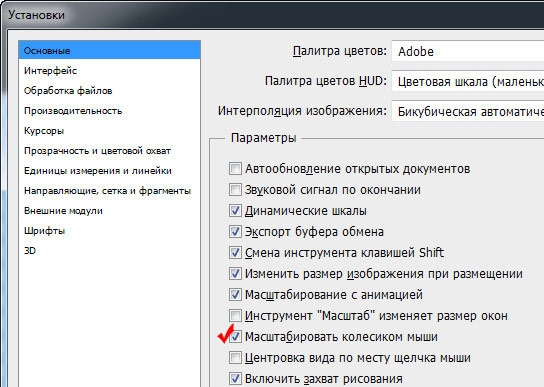Open Единицы измерения и линейки
Image resolution: width=544 pixels, height=387 pixels.
pyautogui.click(x=97, y=171)
